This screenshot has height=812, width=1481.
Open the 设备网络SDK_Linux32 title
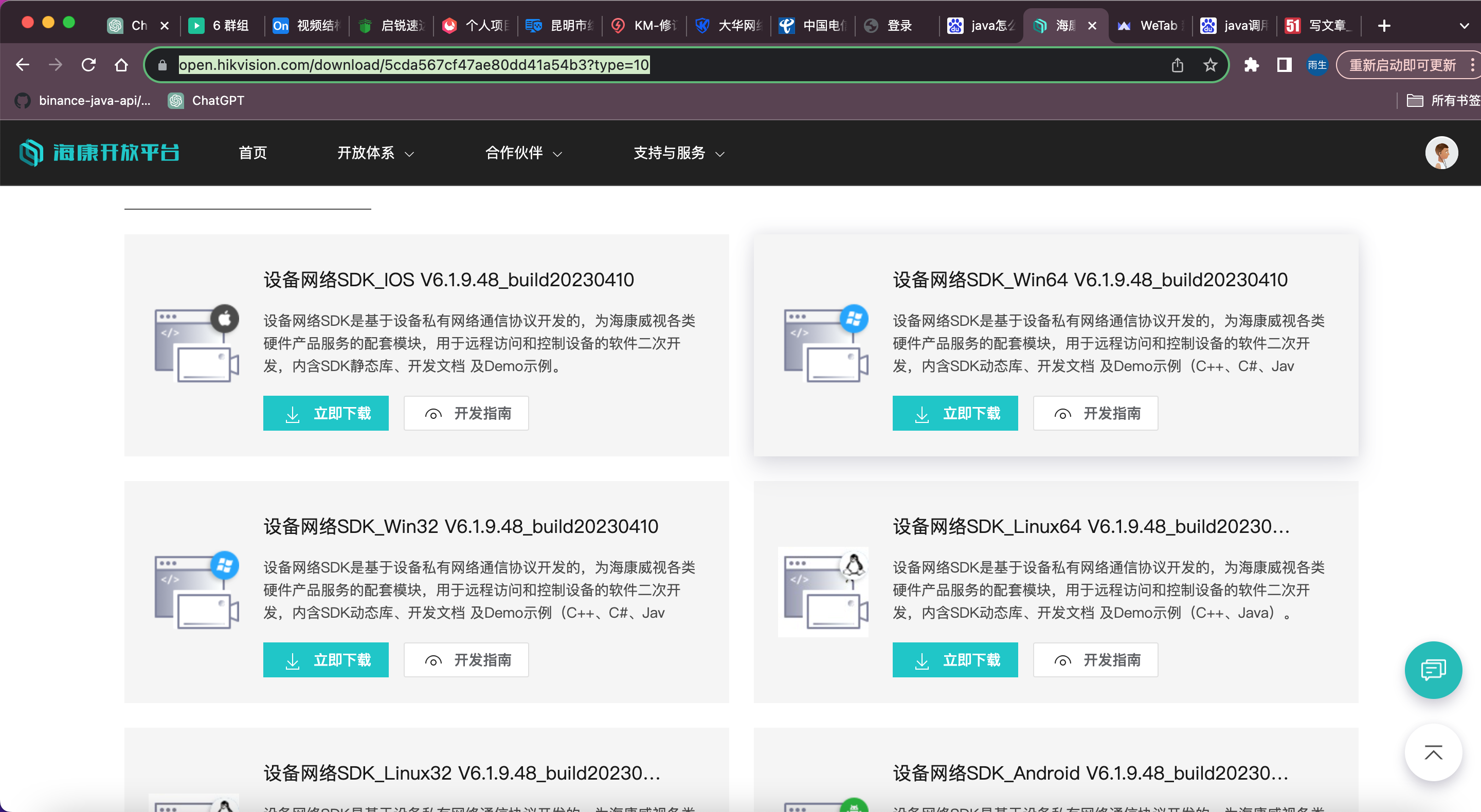tap(462, 773)
